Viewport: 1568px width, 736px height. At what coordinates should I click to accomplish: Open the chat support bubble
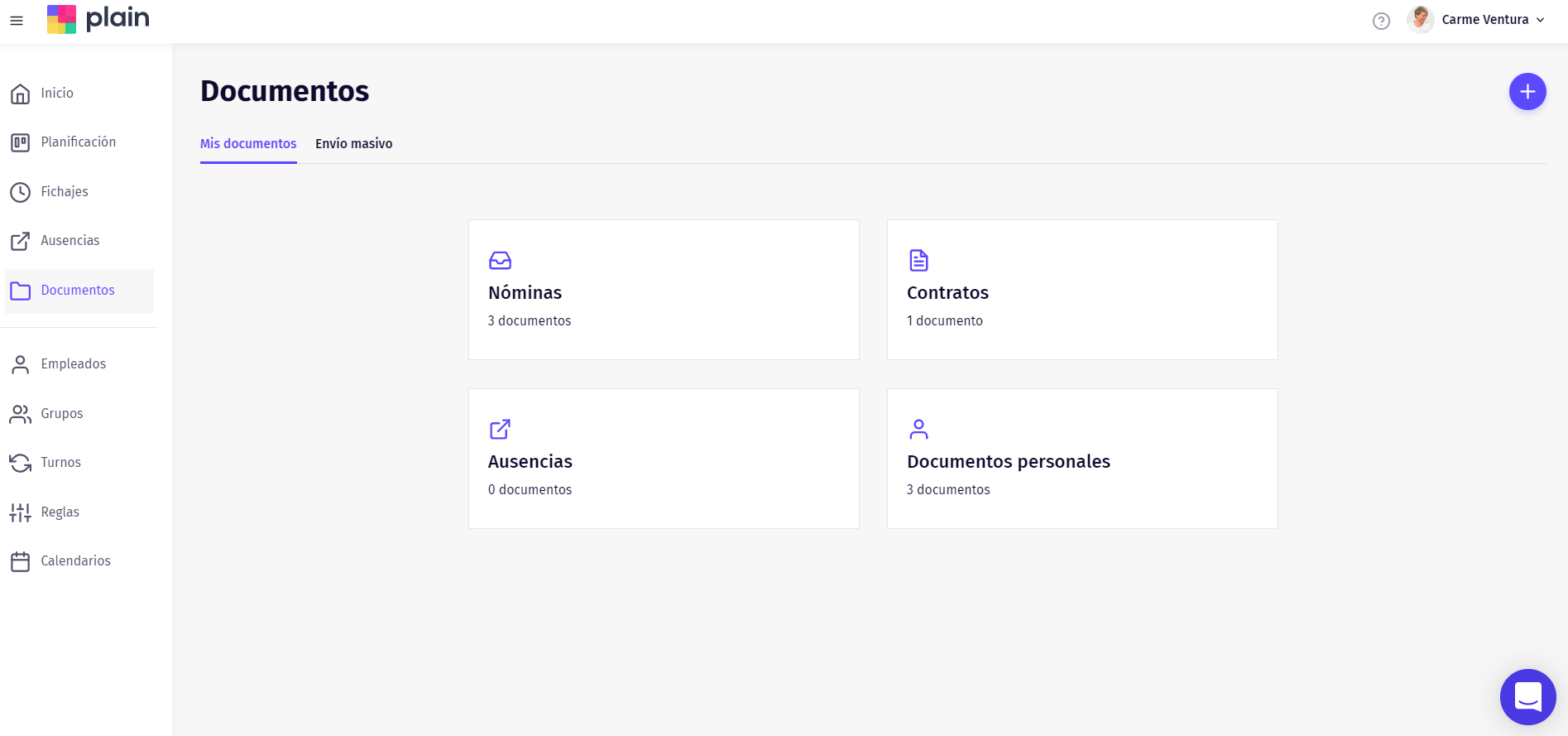(x=1527, y=697)
